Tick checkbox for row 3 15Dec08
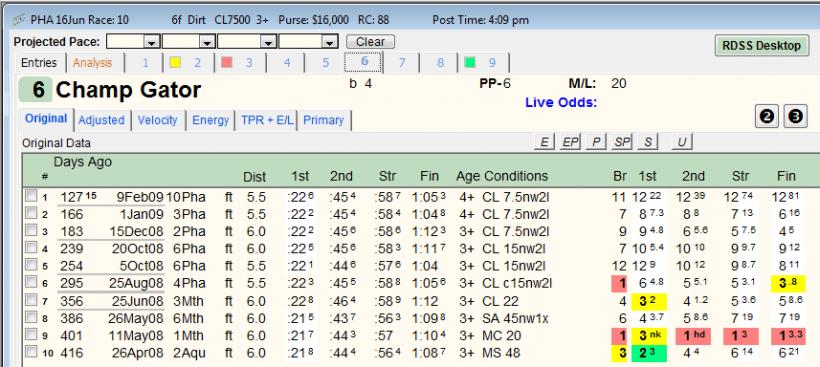 [32, 231]
